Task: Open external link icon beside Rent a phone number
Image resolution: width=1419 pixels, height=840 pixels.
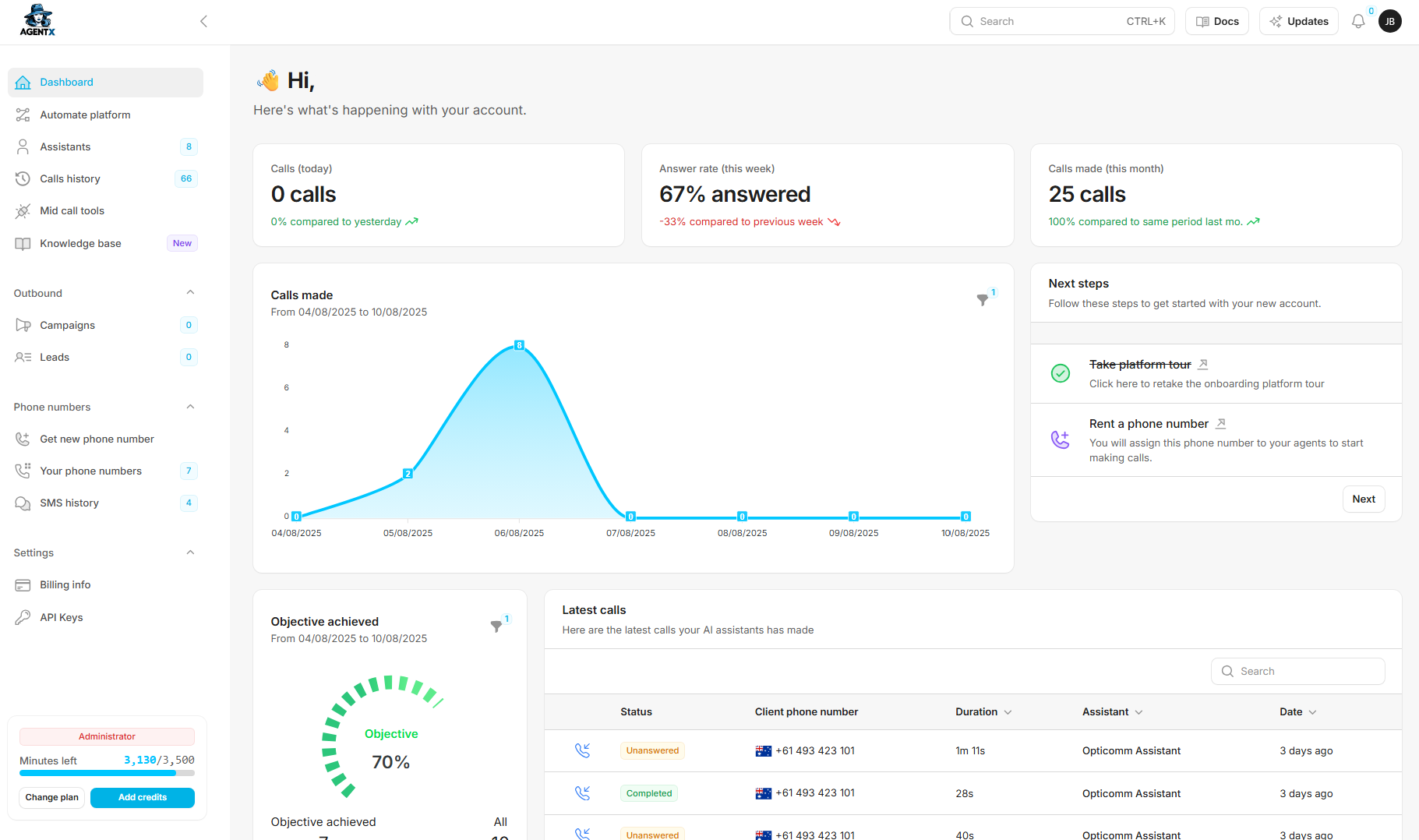Action: tap(1221, 424)
